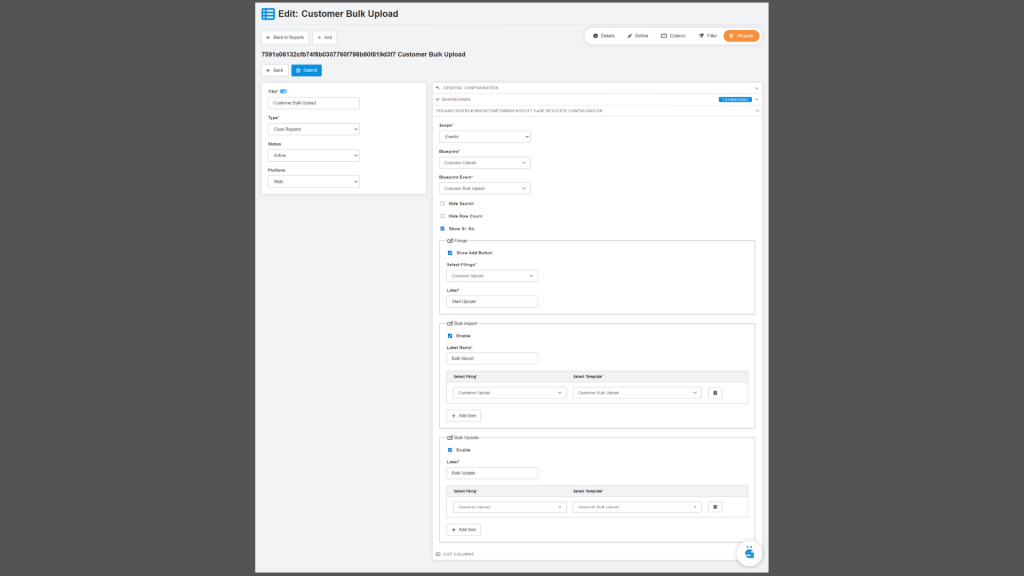
Task: Switch to the Column tab
Action: click(673, 36)
